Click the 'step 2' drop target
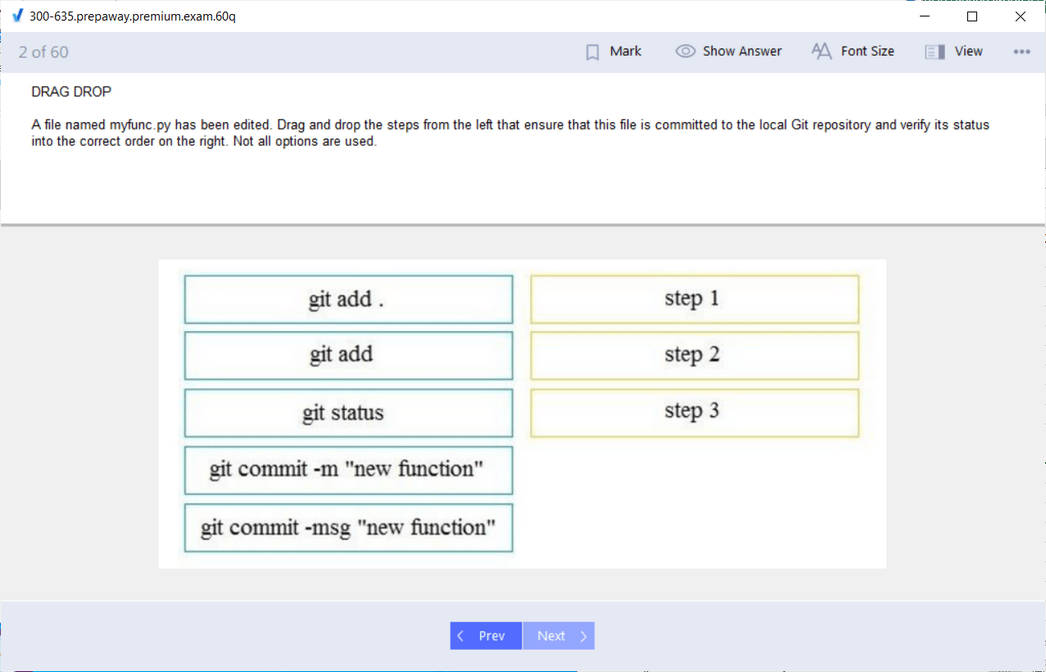Image resolution: width=1046 pixels, height=672 pixels. (x=694, y=356)
